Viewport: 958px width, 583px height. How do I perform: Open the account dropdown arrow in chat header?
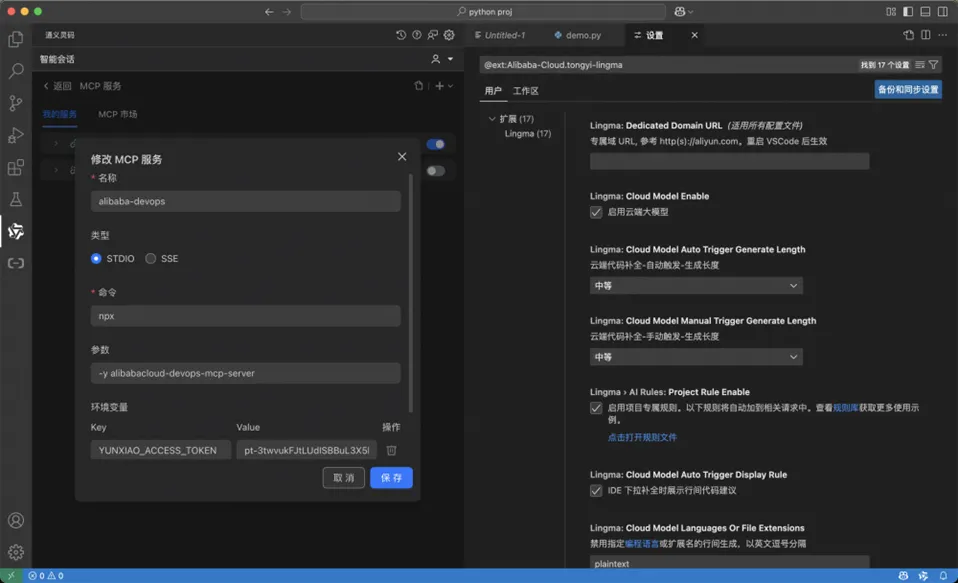point(450,59)
